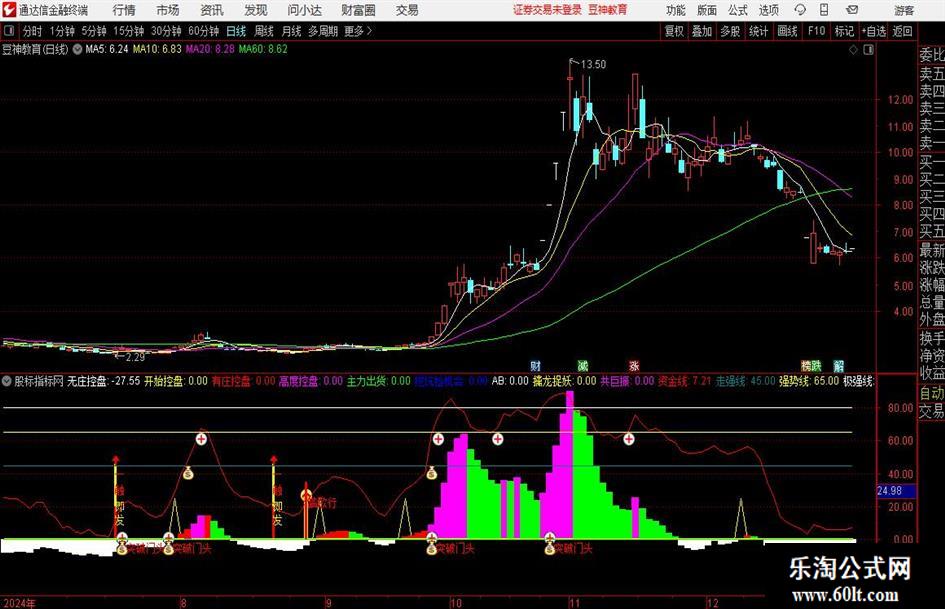945x609 pixels.
Task: Open the 功能 menu
Action: [x=676, y=10]
